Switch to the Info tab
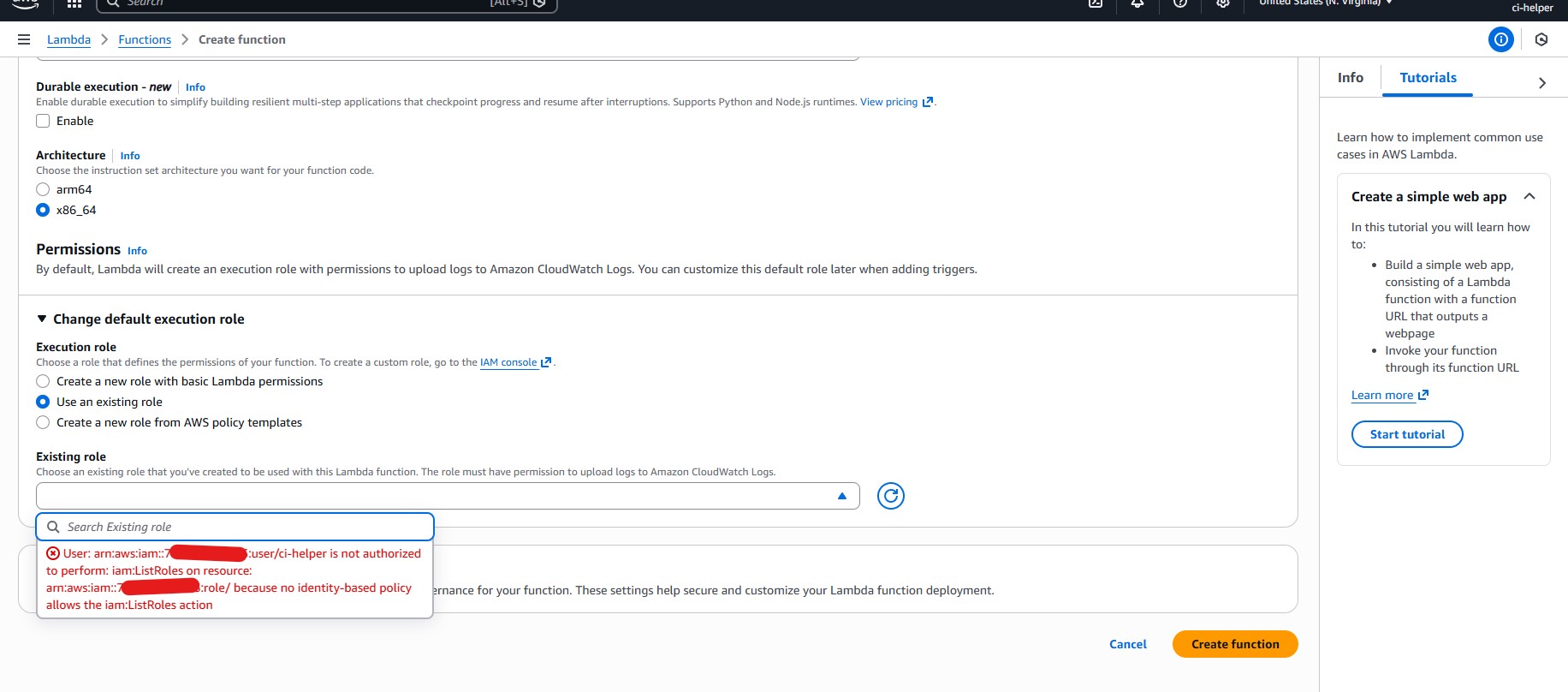The image size is (1568, 692). tap(1350, 78)
